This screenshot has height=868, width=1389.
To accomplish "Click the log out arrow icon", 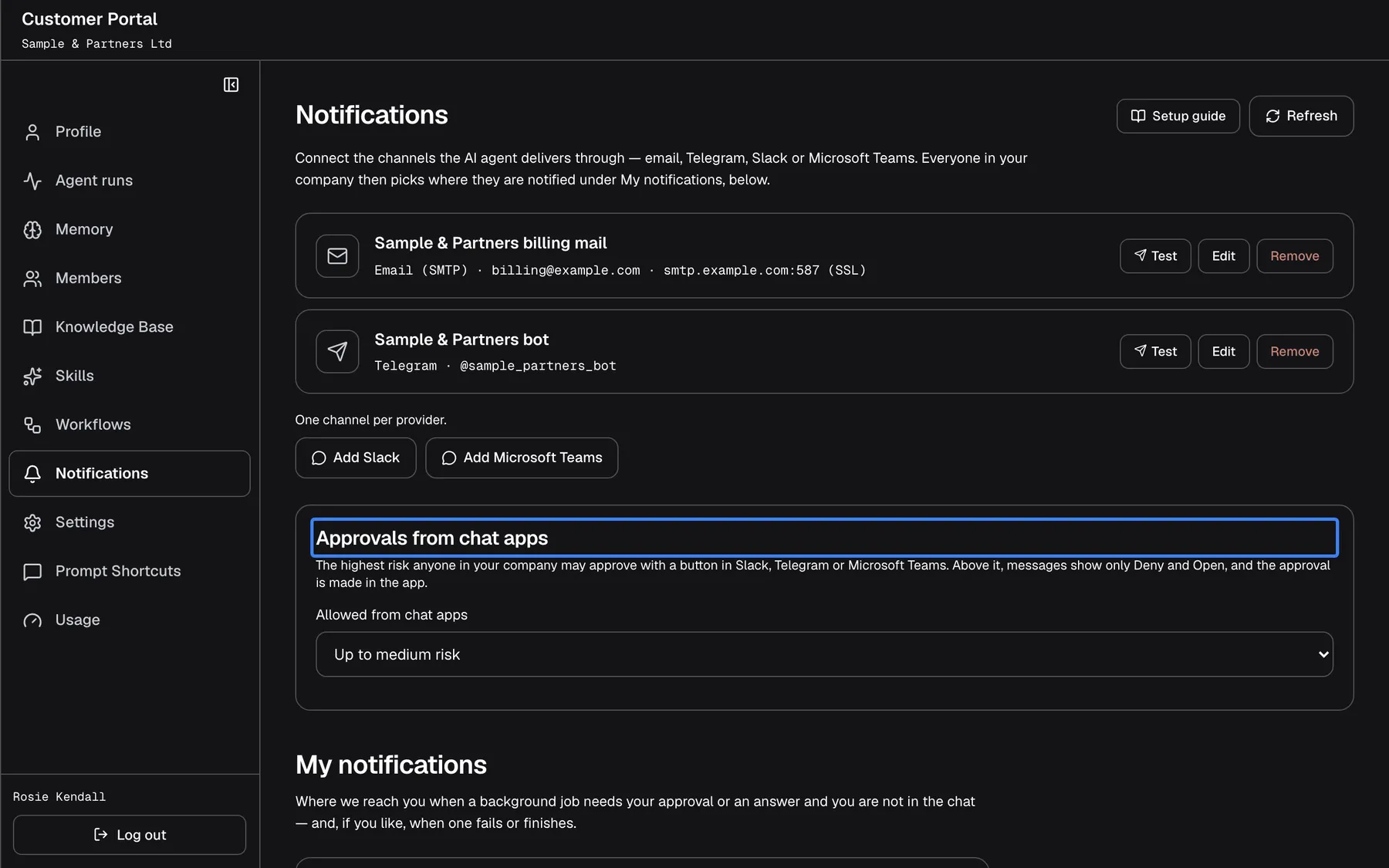I will 100,834.
